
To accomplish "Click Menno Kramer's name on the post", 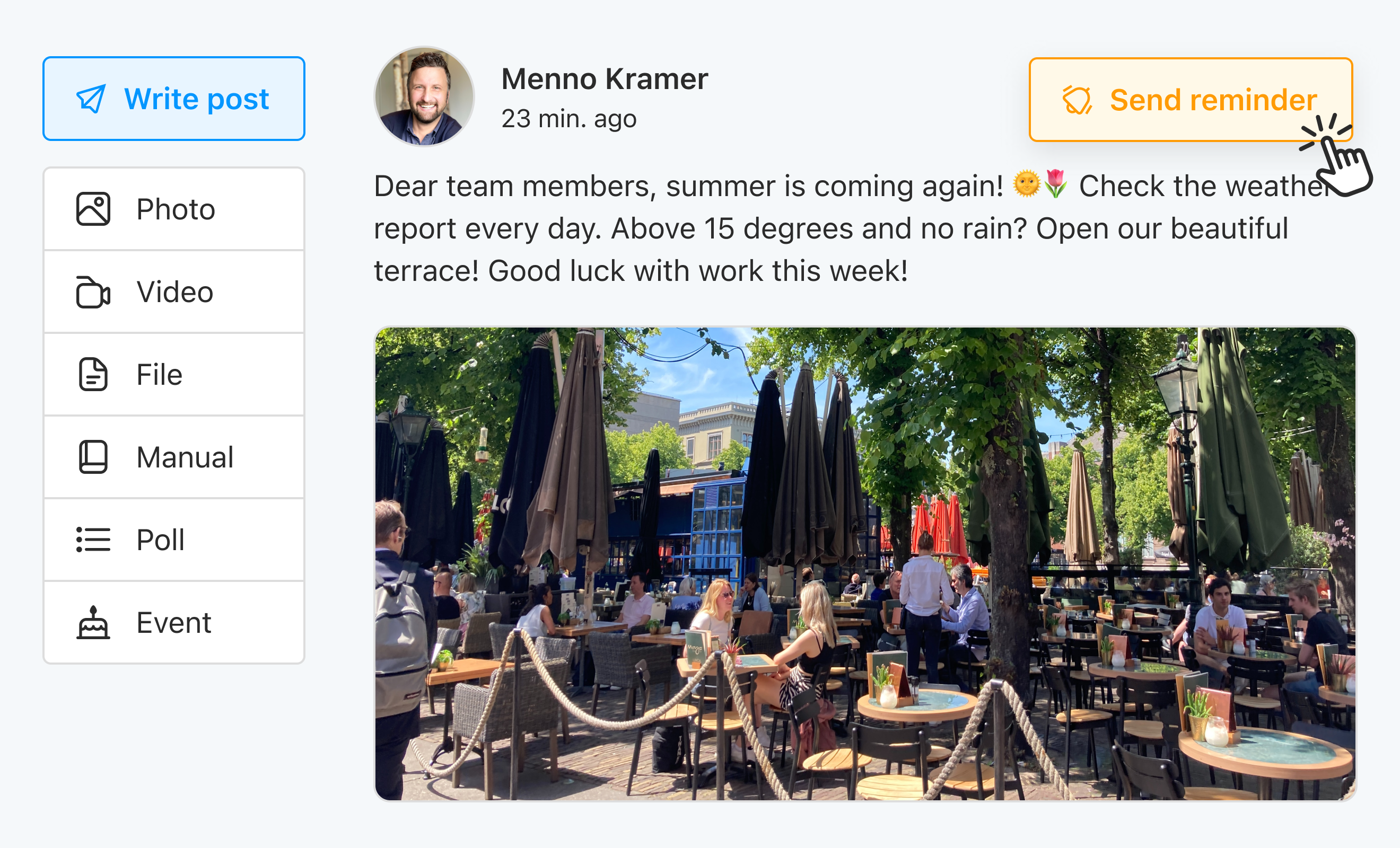I will [x=604, y=78].
